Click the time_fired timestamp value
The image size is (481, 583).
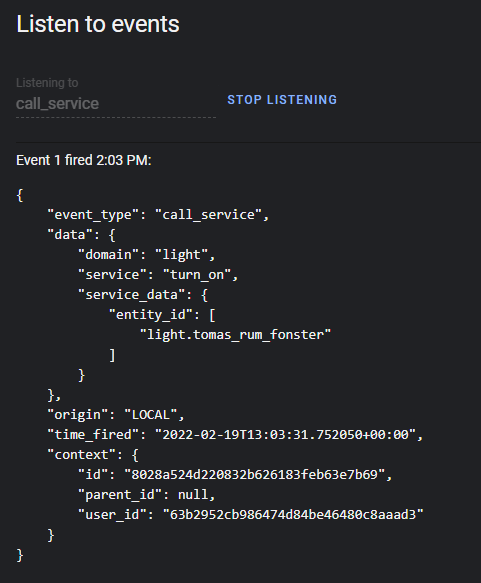[x=285, y=435]
